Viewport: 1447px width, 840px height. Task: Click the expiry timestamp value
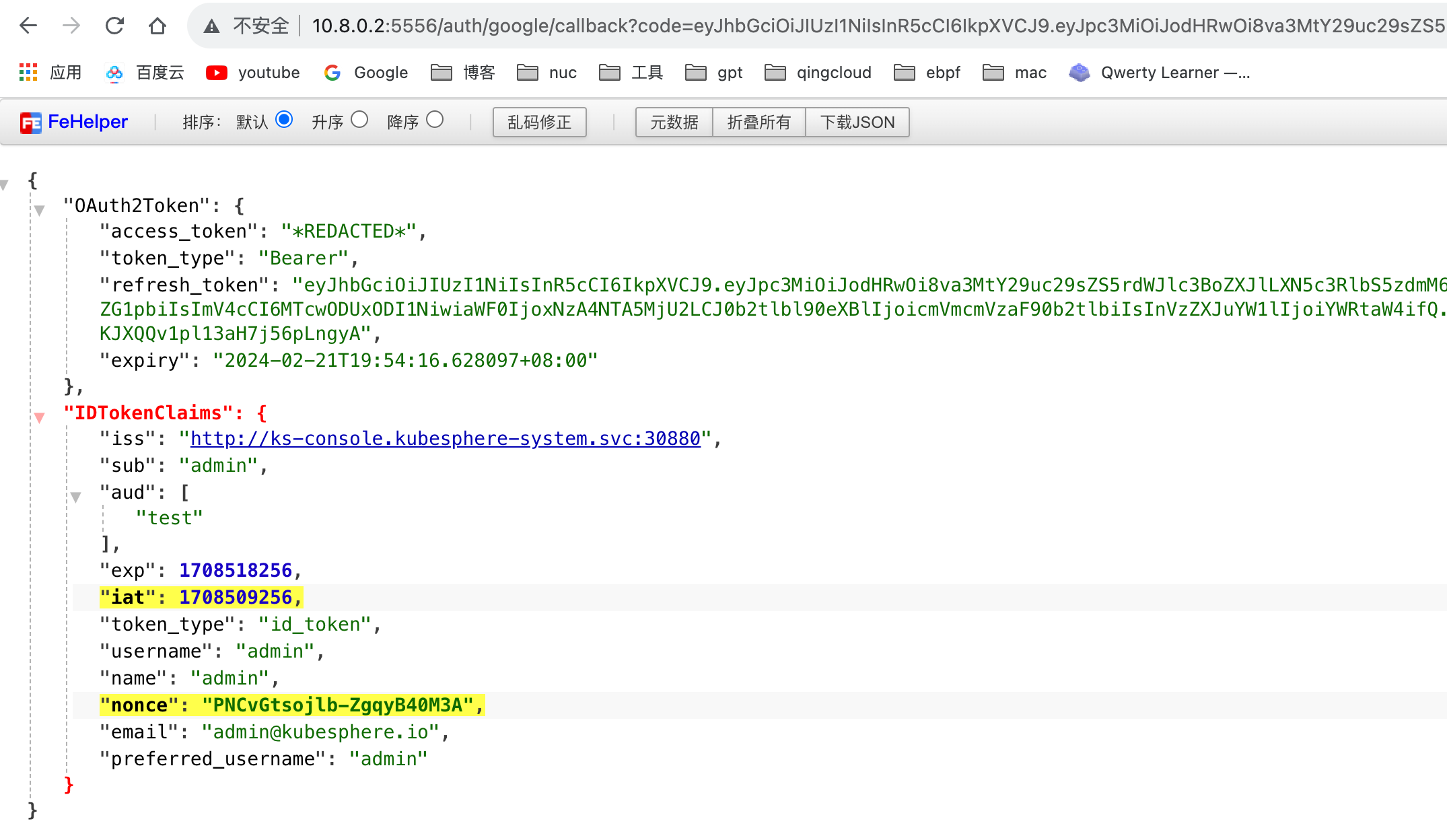[405, 361]
